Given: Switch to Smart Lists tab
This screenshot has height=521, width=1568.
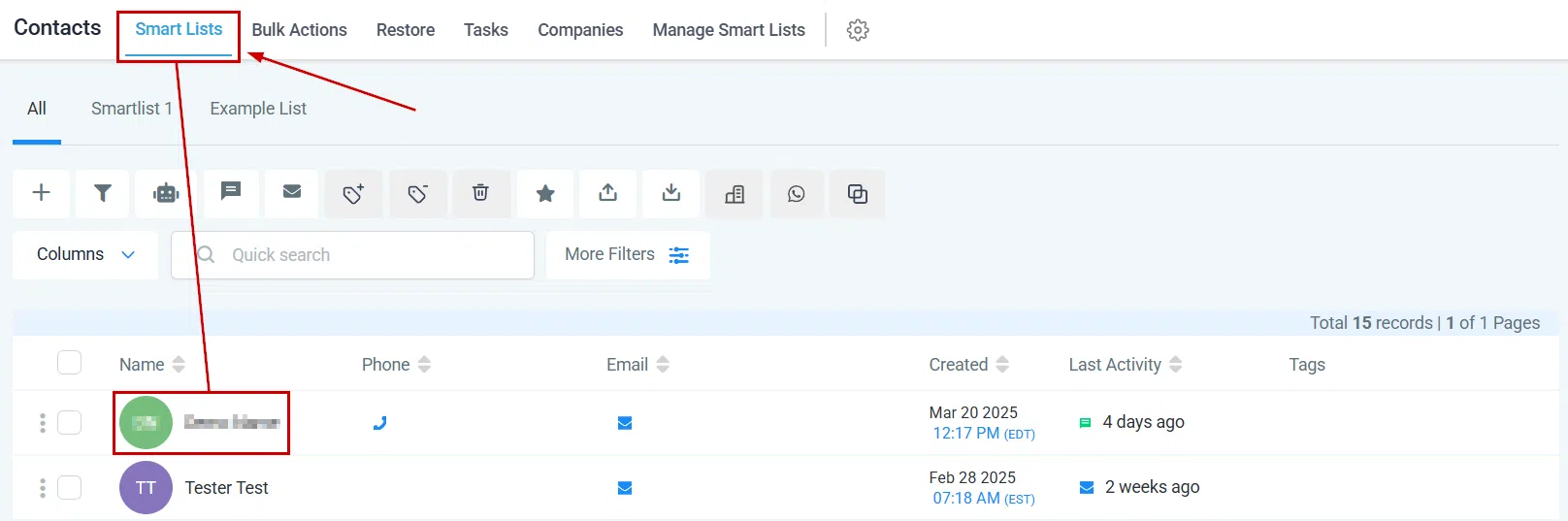Looking at the screenshot, I should [x=179, y=29].
